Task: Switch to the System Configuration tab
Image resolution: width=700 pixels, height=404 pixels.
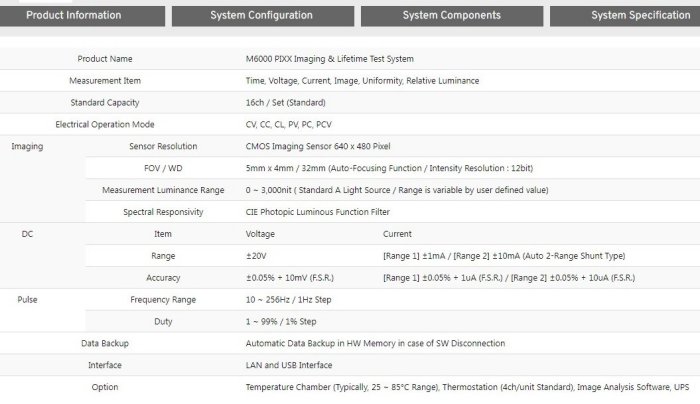Action: coord(262,16)
